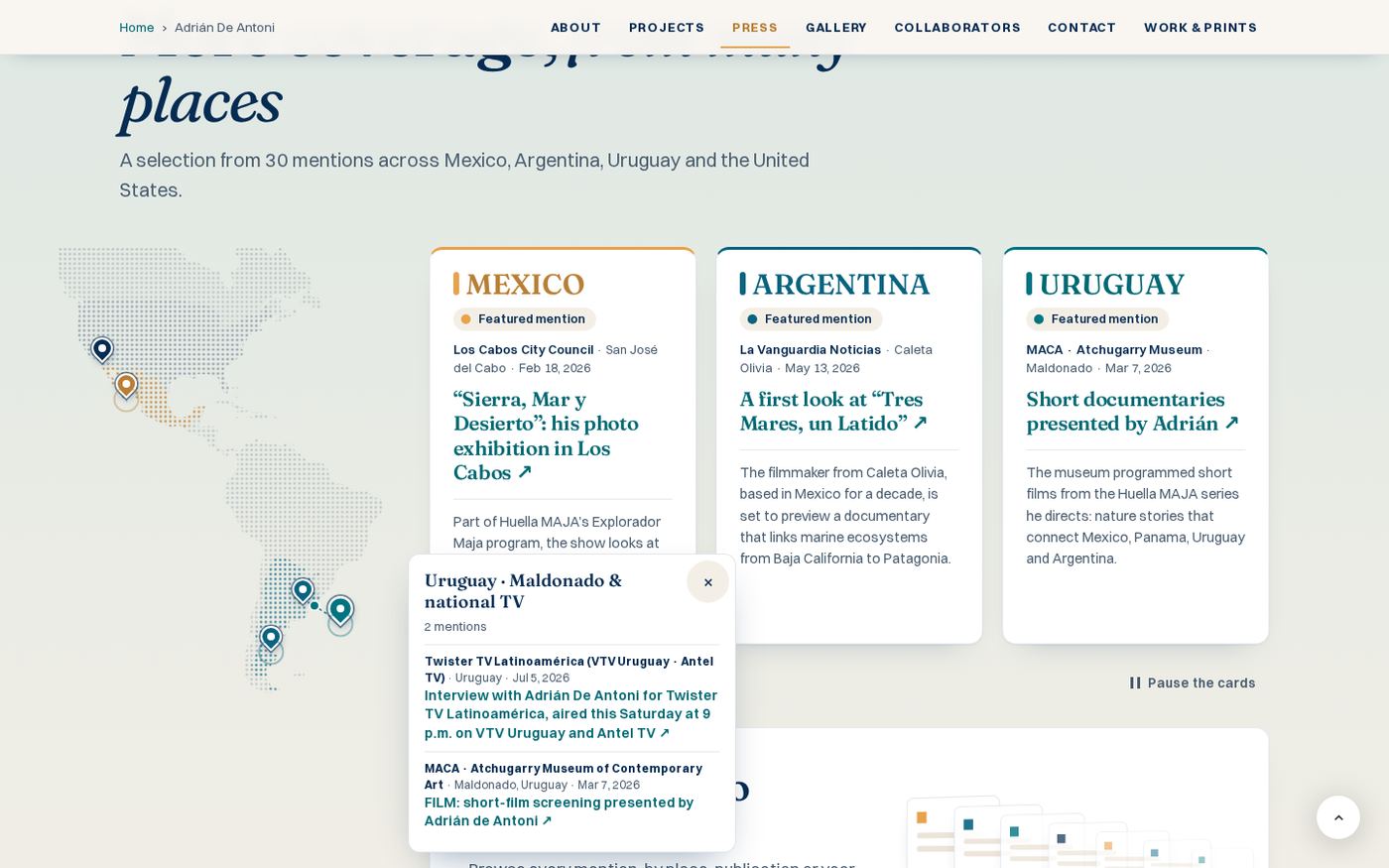Navigate to Collaborators
This screenshot has height=868, width=1389.
coord(957,28)
